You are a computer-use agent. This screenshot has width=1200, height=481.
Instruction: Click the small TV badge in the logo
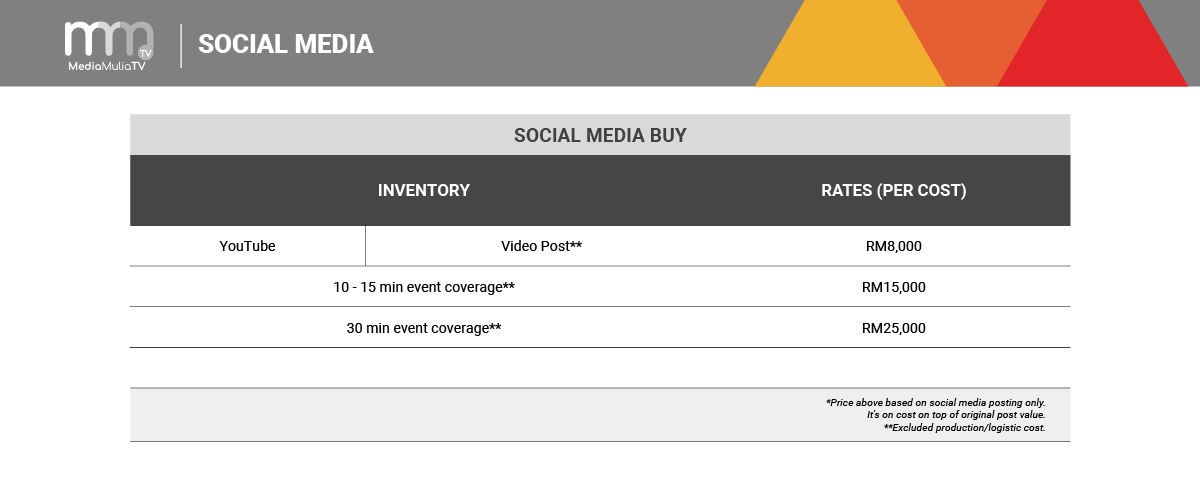click(x=146, y=51)
